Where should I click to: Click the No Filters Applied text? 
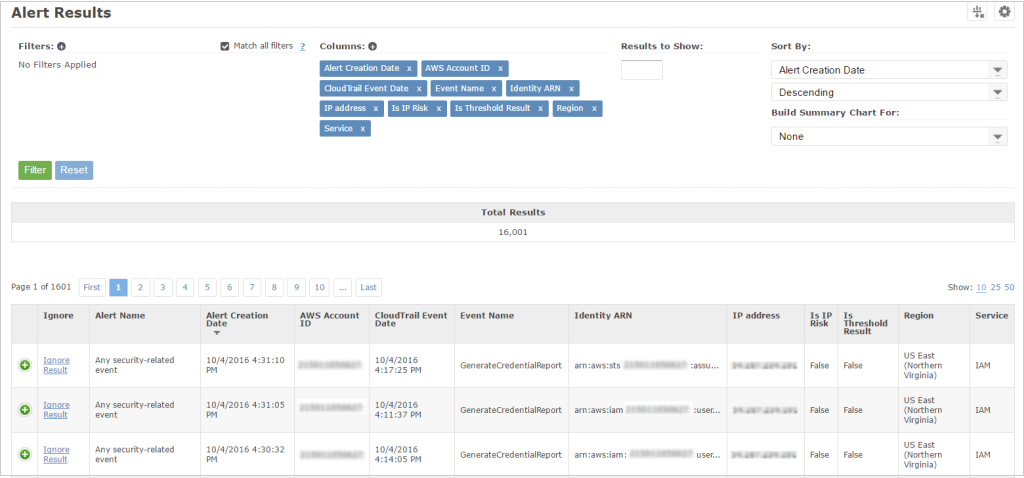tap(57, 65)
